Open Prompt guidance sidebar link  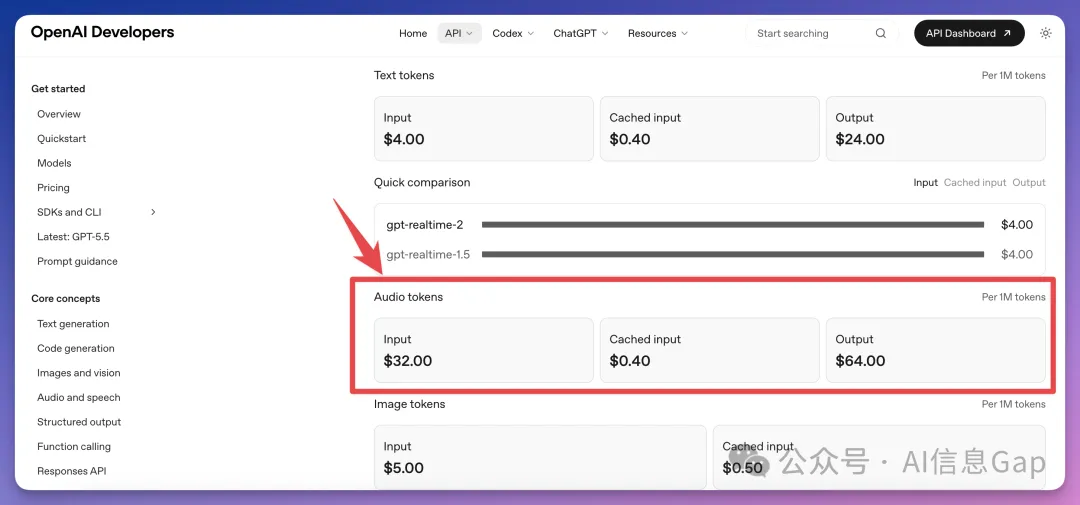pos(78,262)
